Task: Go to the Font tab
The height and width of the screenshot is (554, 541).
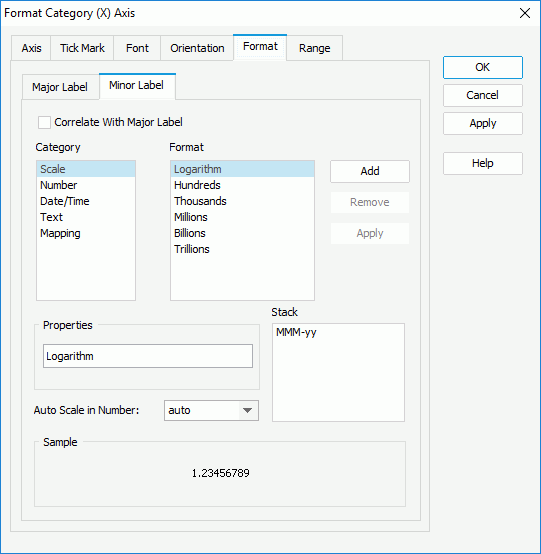Action: click(x=137, y=48)
